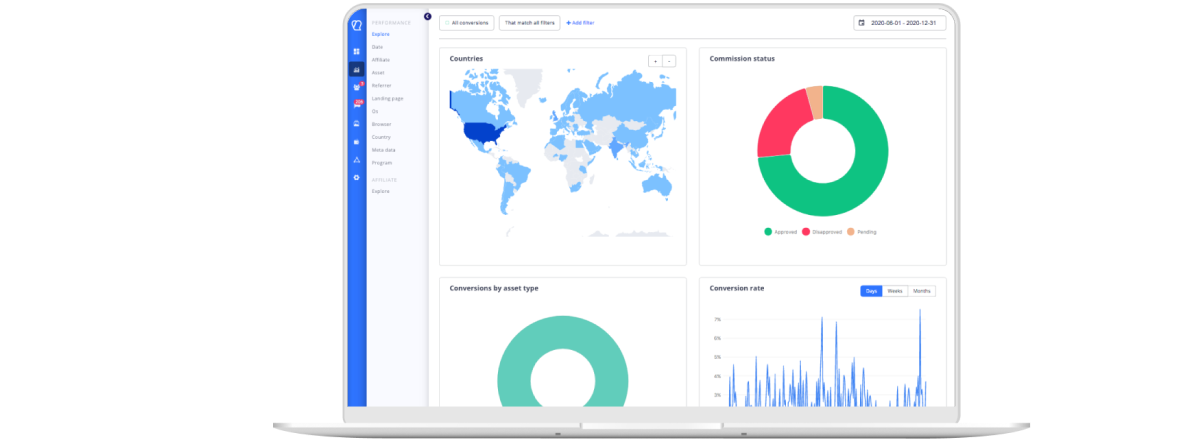Open the Asset menu item
Viewport: 1200px width, 443px height.
pos(378,73)
